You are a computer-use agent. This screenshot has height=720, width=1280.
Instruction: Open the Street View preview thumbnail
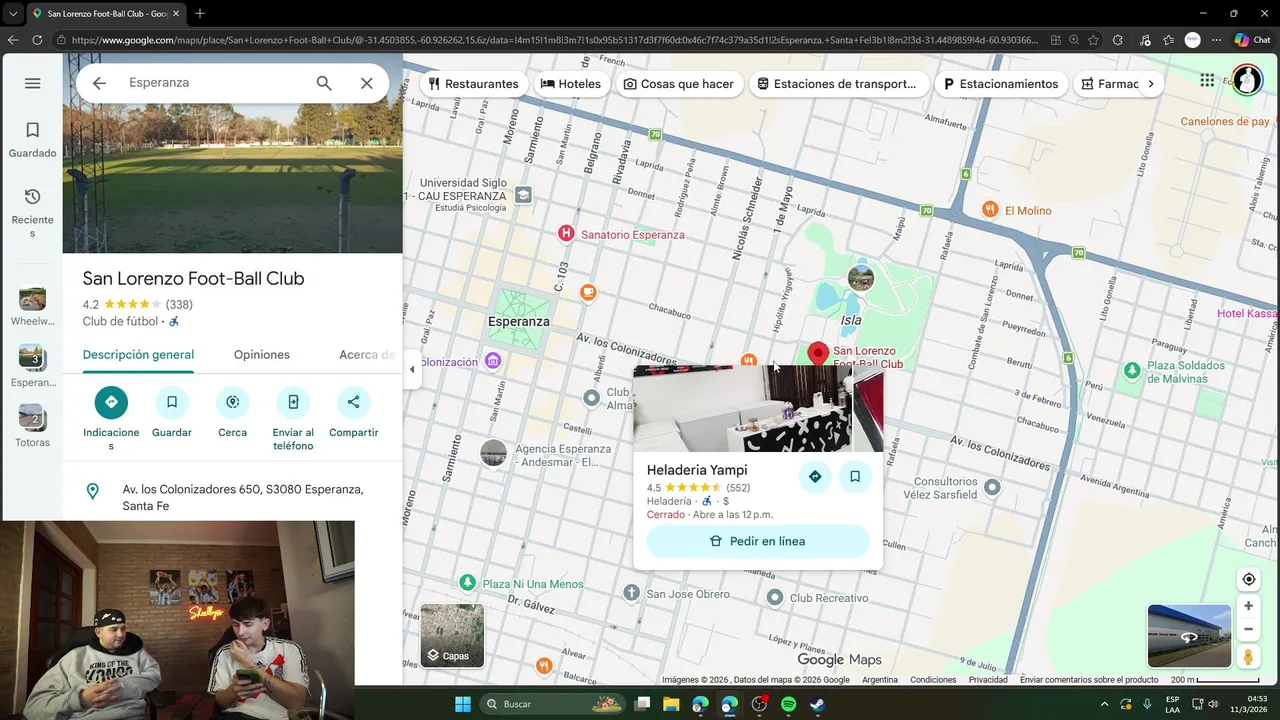1189,636
